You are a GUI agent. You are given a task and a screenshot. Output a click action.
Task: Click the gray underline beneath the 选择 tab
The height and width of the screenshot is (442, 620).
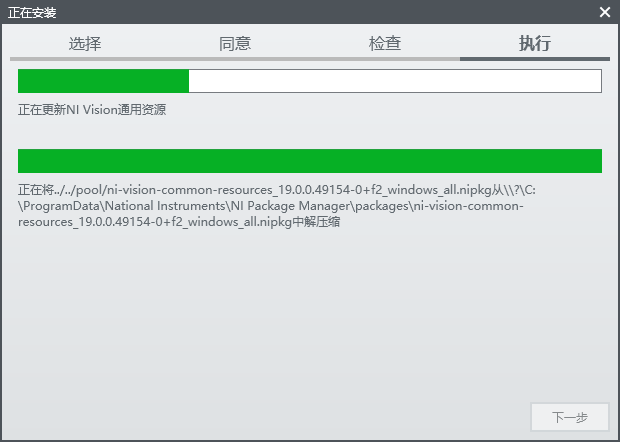click(x=85, y=58)
